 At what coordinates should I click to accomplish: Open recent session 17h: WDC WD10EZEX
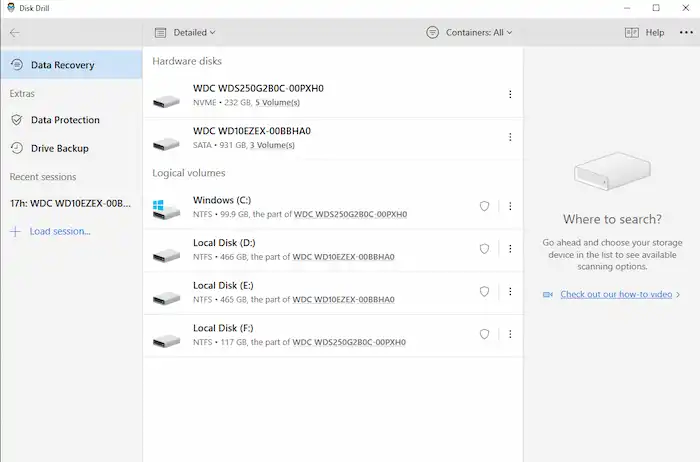click(x=70, y=203)
